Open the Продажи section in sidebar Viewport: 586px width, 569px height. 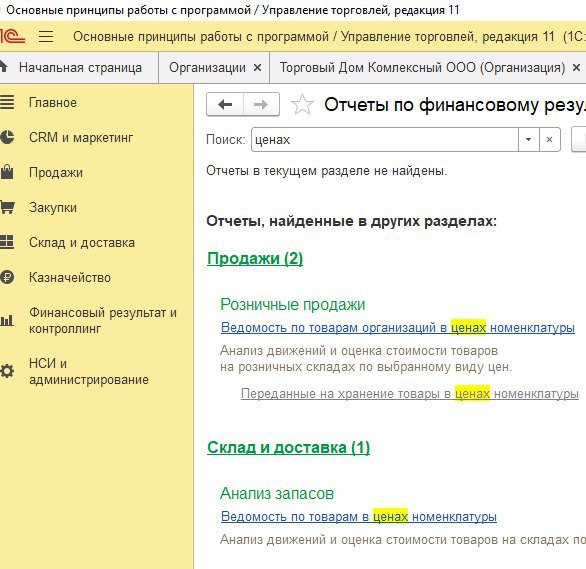pyautogui.click(x=56, y=172)
